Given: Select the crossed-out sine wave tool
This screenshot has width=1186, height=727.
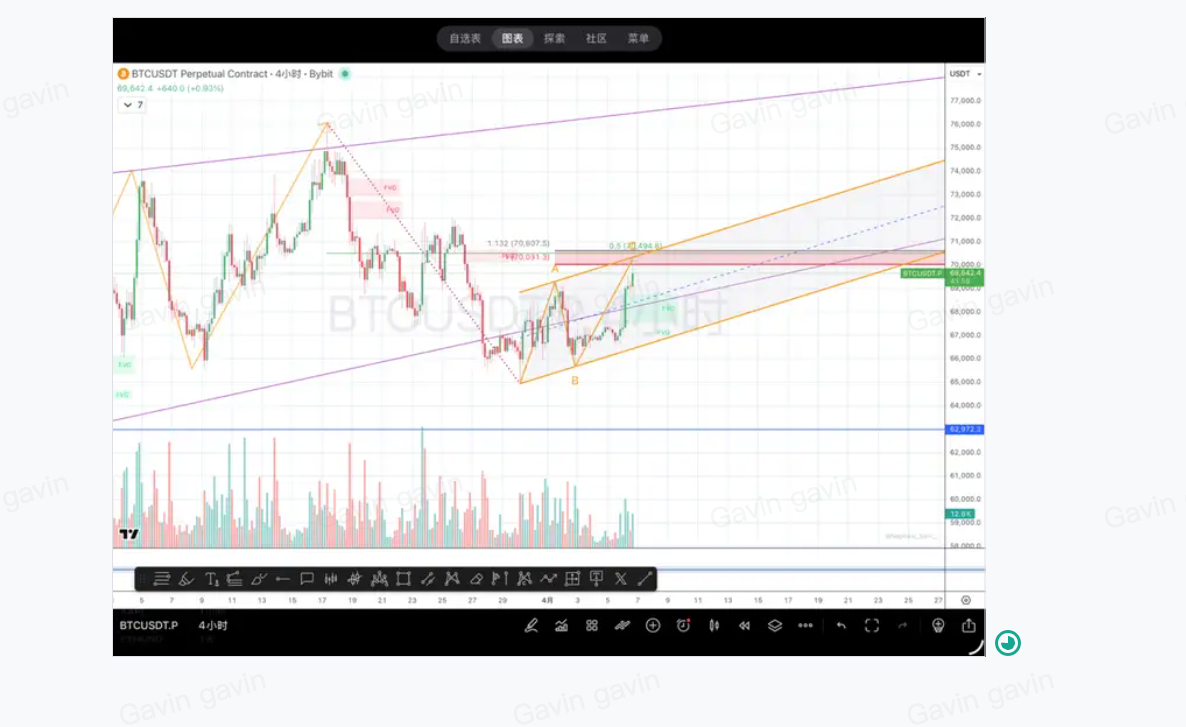Looking at the screenshot, I should tap(355, 579).
